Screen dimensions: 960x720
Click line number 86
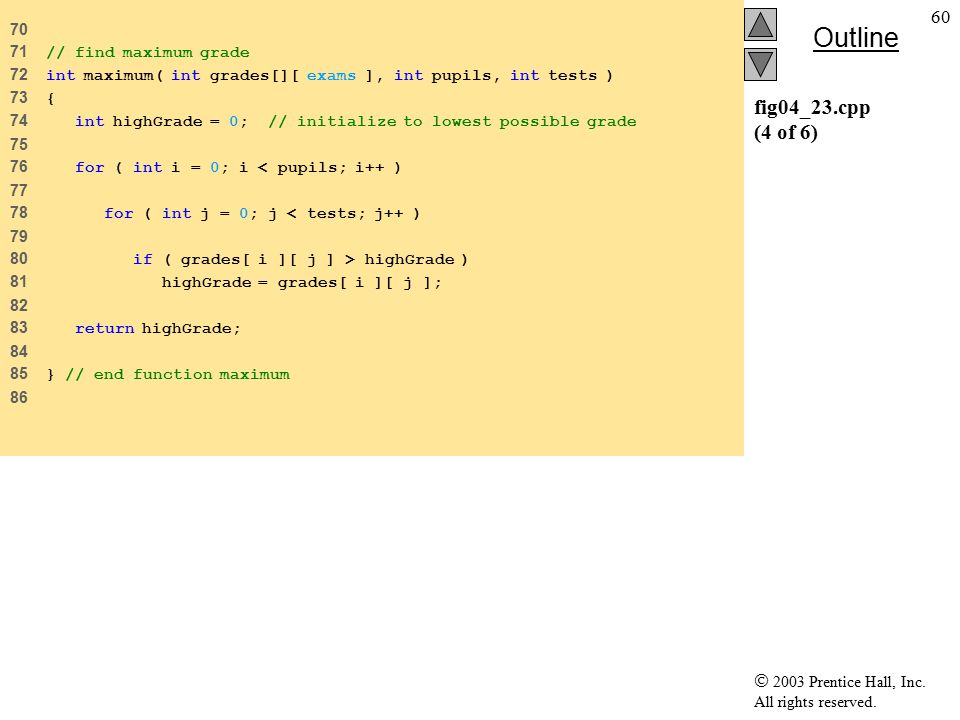tap(19, 397)
